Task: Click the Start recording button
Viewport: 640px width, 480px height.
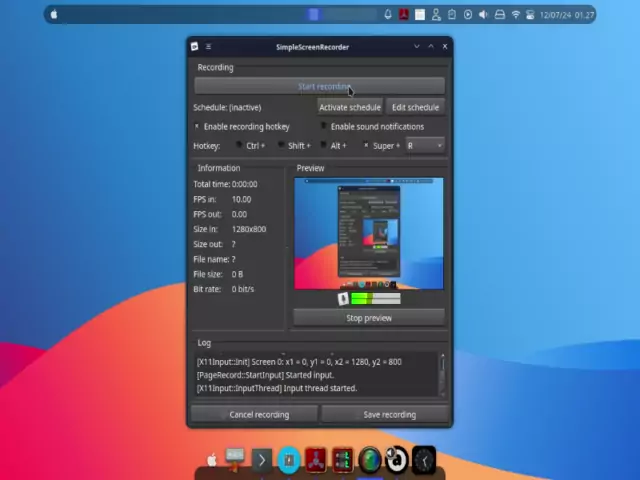Action: 319,86
